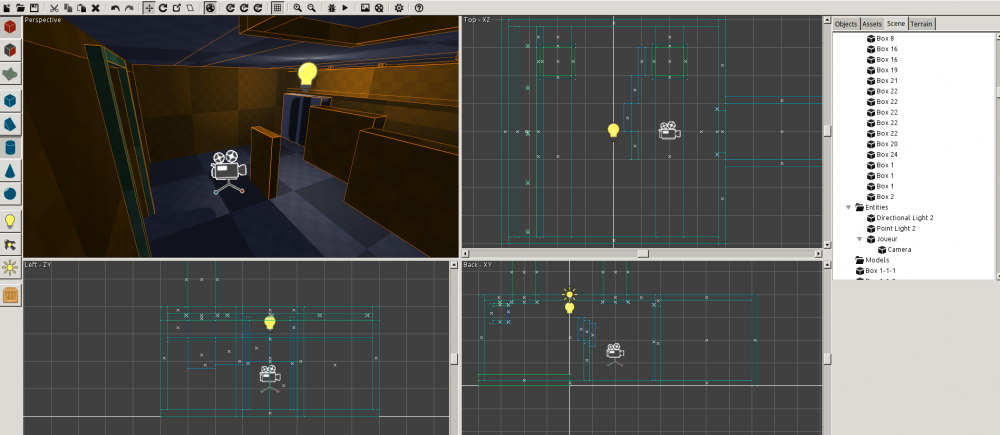Collapse the Entities folder
The image size is (1000, 435).
coord(849,207)
